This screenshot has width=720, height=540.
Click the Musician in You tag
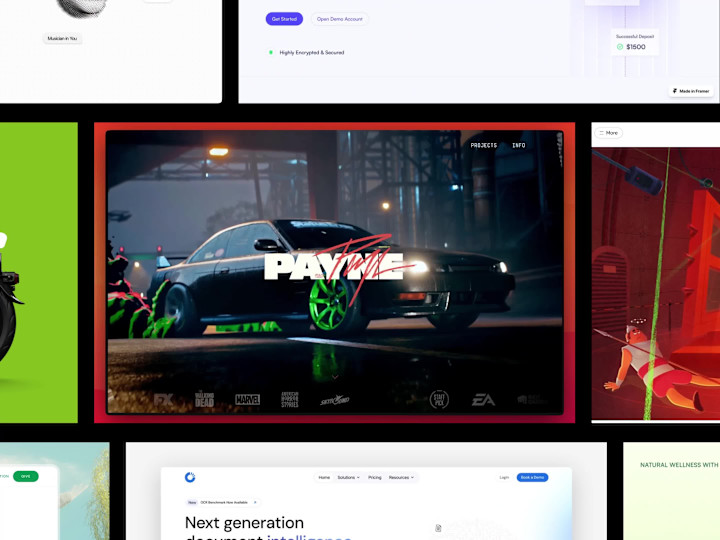tap(62, 39)
